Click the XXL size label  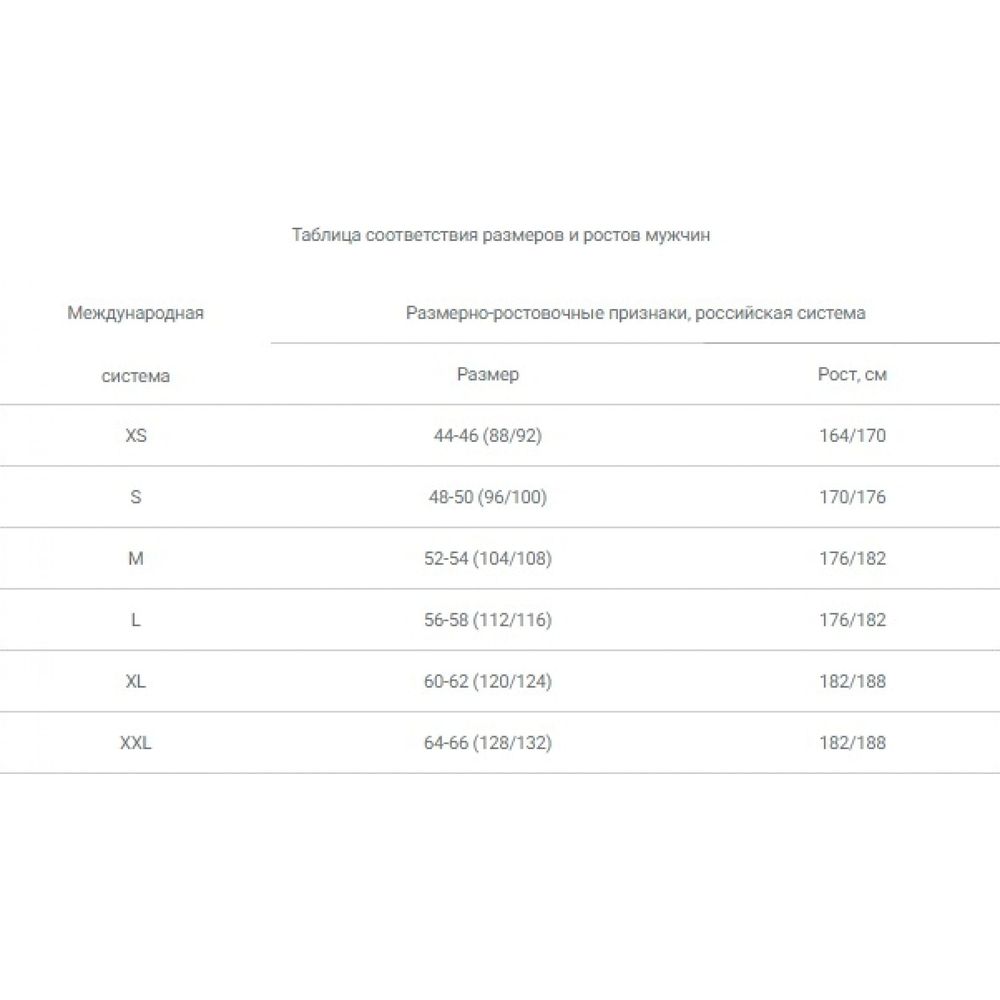[x=136, y=743]
